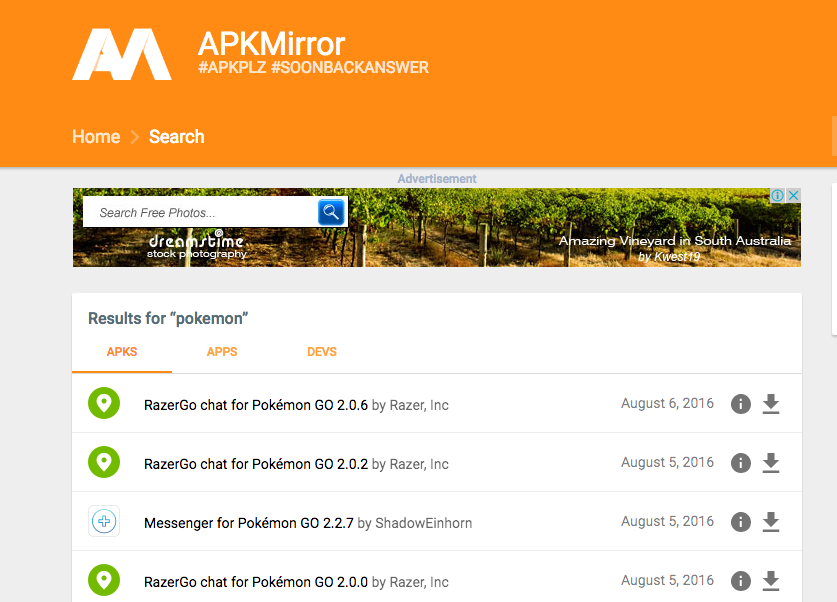Download RazerGo chat 2.0.0 APK

click(x=770, y=581)
